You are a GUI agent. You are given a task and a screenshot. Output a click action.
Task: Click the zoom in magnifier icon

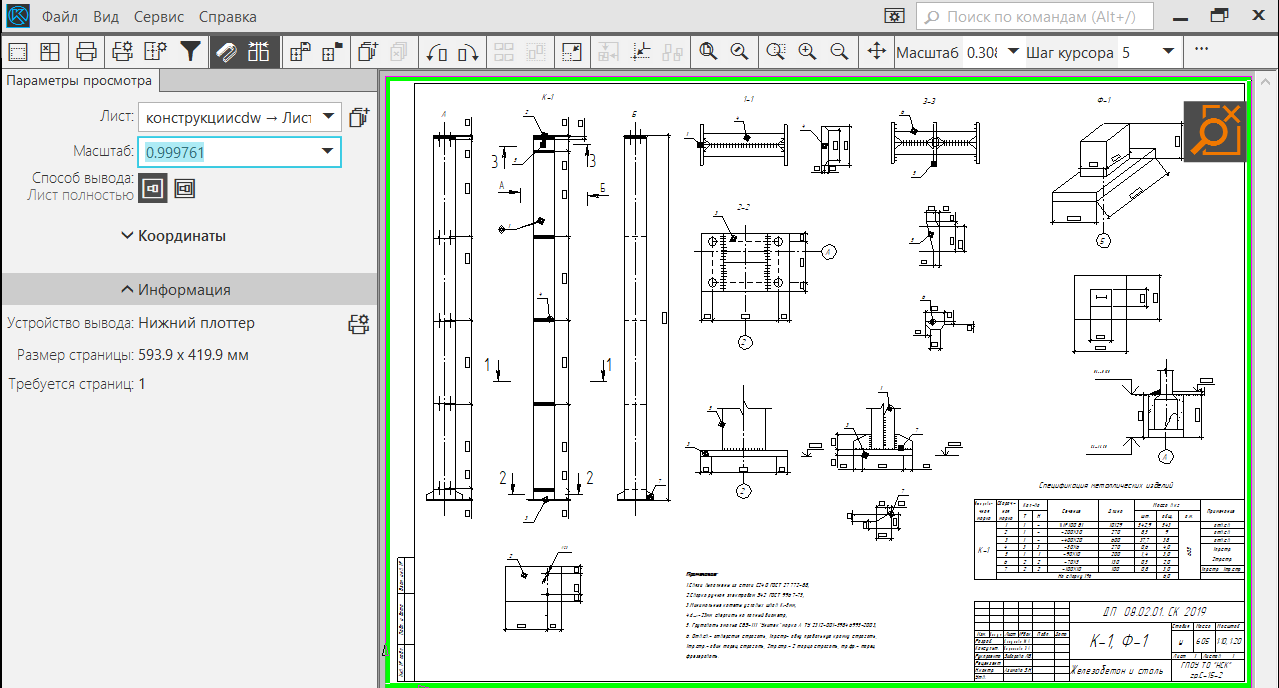click(807, 51)
